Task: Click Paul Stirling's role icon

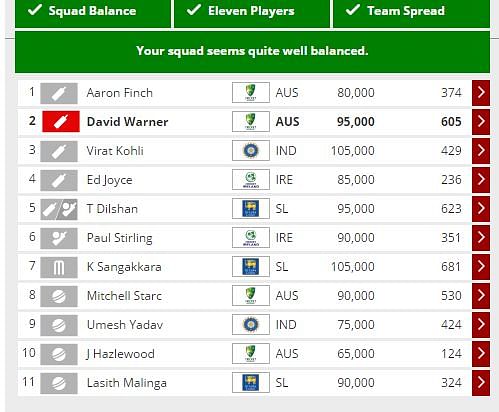Action: point(59,238)
